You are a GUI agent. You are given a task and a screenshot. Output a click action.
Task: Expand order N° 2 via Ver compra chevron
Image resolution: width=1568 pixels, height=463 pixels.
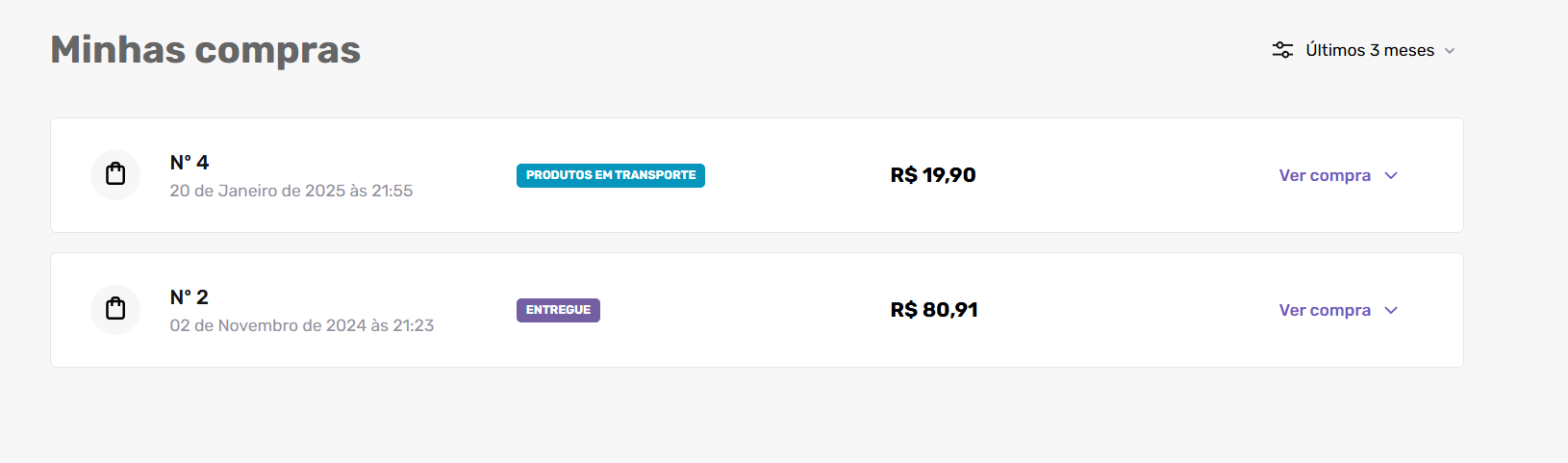click(1391, 310)
